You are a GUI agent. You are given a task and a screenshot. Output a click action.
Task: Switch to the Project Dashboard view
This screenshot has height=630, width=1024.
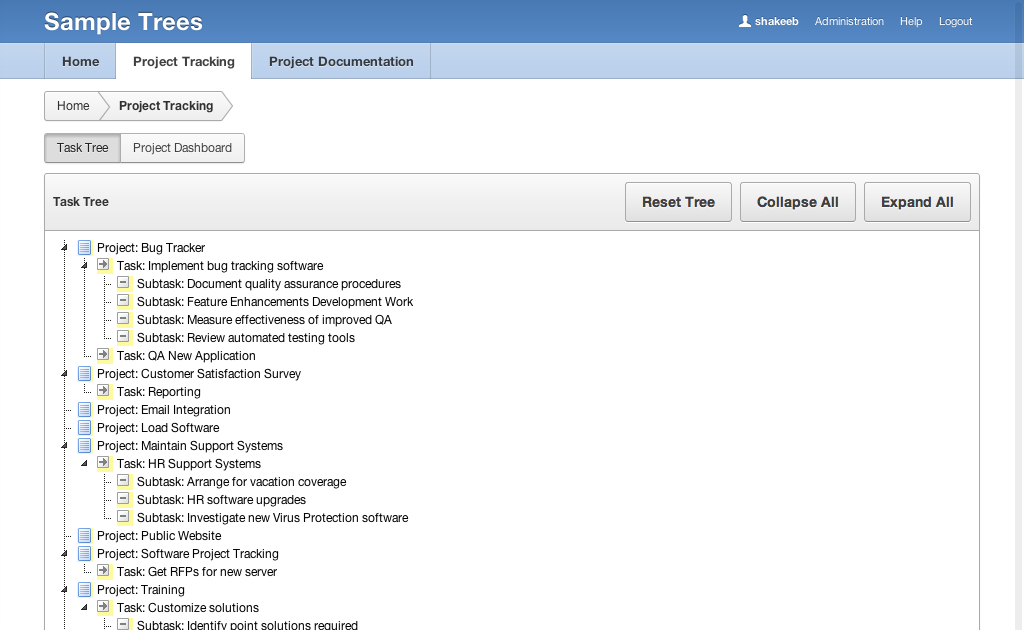coord(182,148)
